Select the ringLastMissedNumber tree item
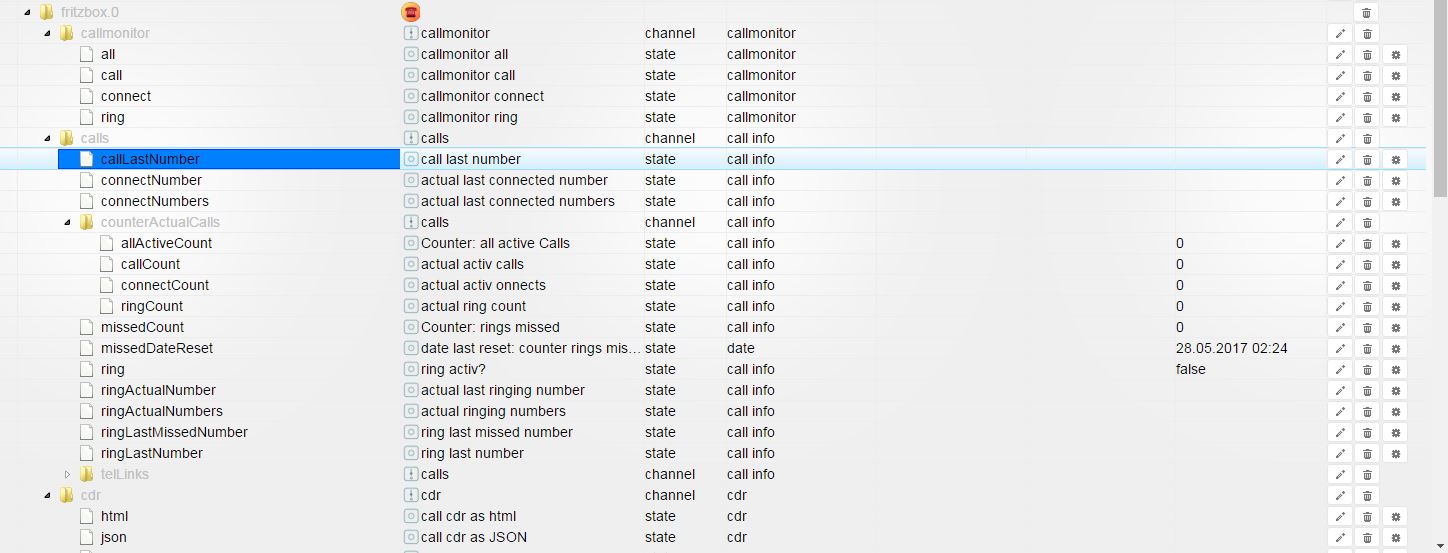This screenshot has height=553, width=1448. [174, 432]
